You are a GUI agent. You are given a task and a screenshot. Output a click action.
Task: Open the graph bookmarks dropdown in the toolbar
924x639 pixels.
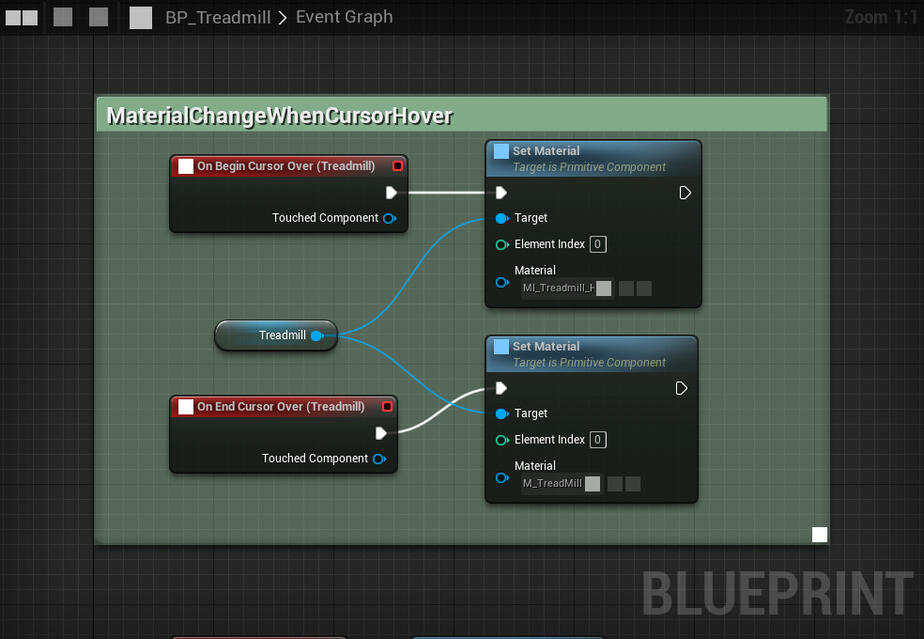[21, 17]
